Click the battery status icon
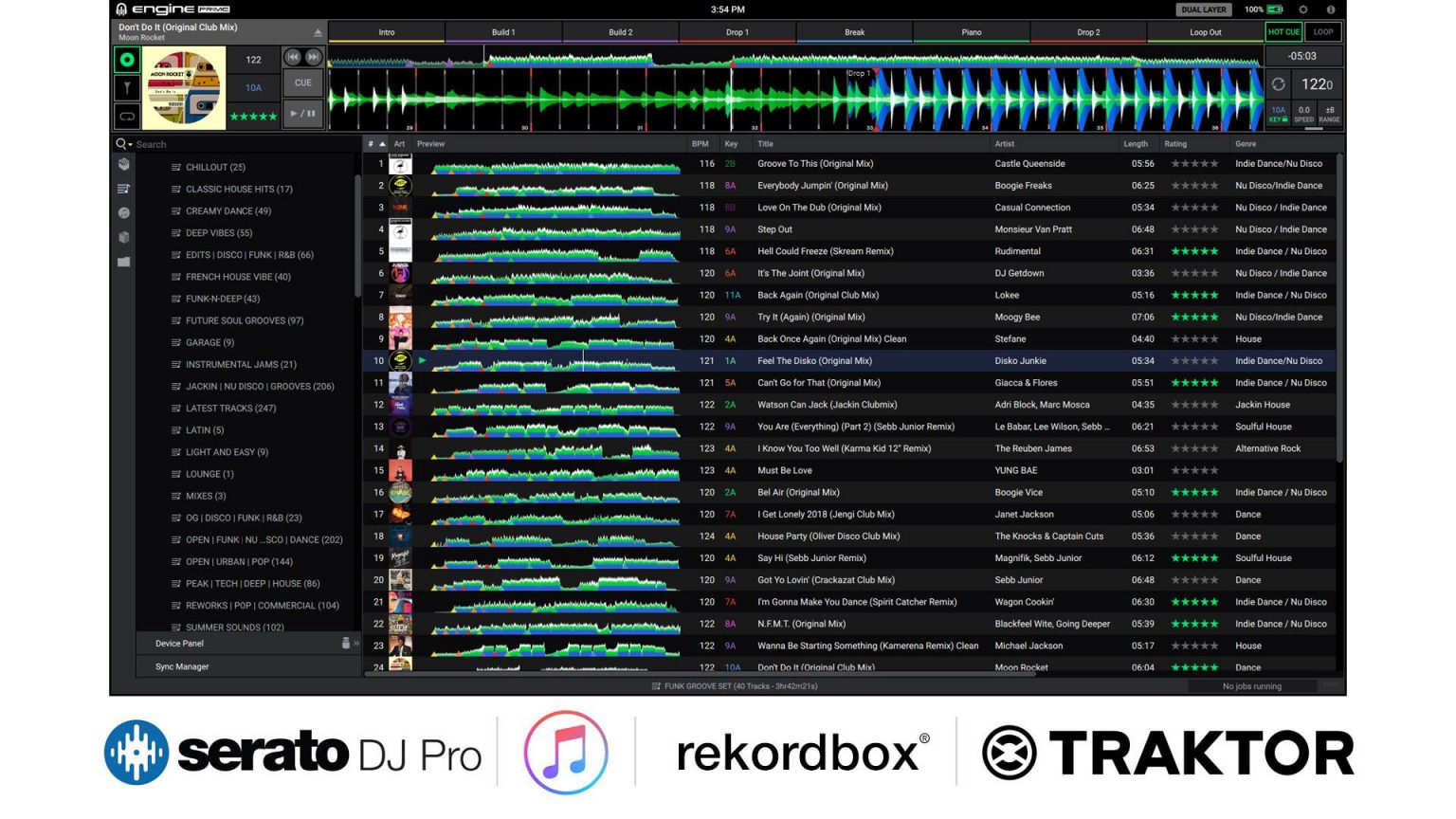Viewport: 1456px width, 819px height. tap(1275, 9)
